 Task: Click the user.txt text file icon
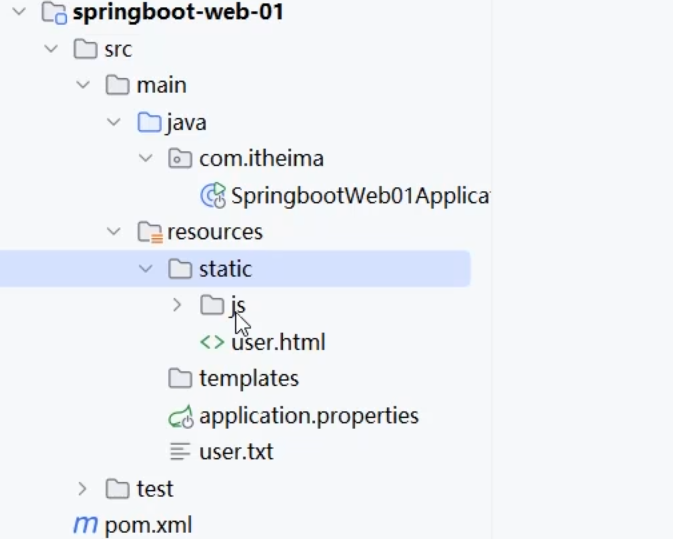(x=180, y=452)
